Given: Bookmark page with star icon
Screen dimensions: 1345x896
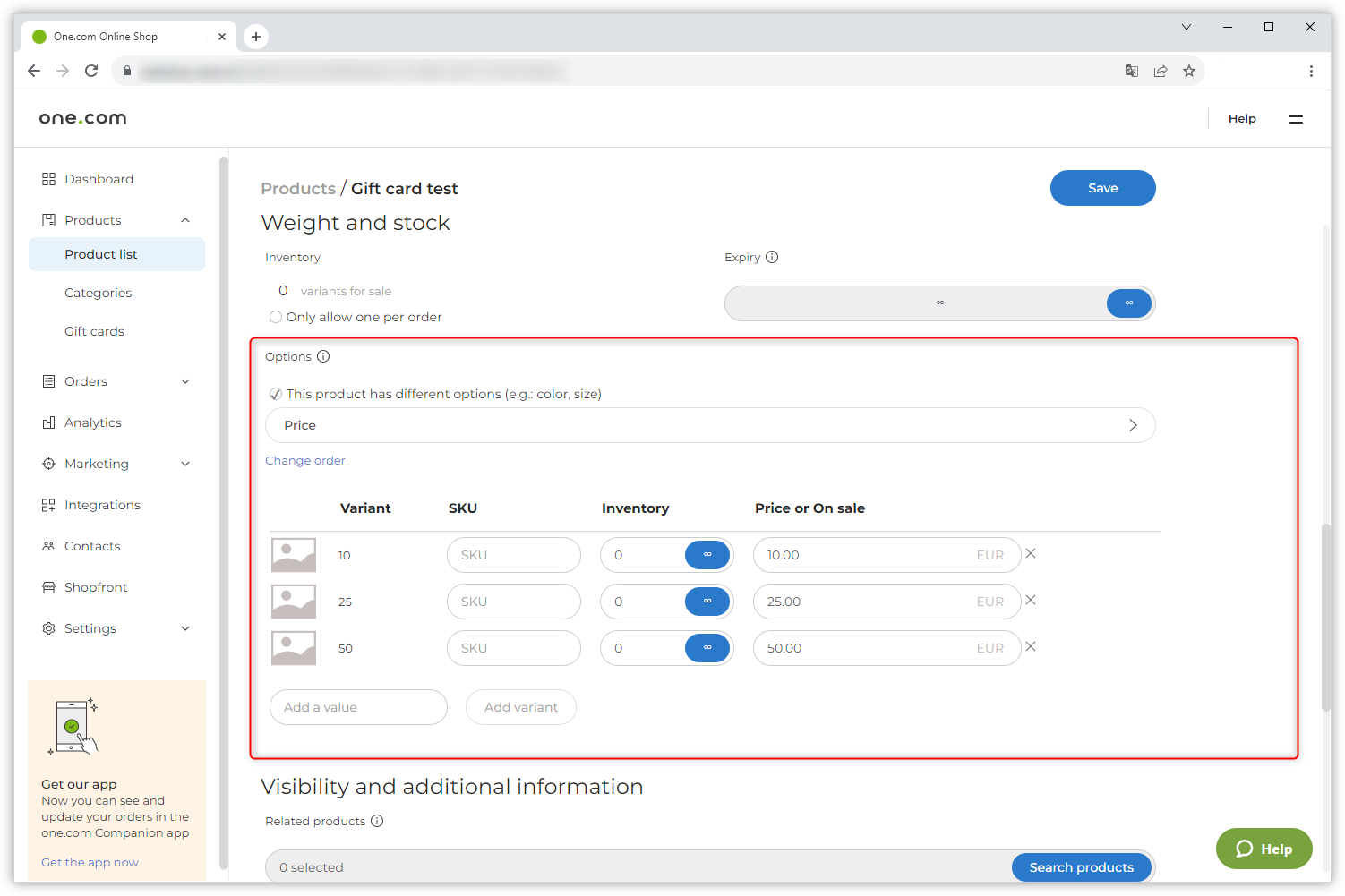Looking at the screenshot, I should (1189, 71).
